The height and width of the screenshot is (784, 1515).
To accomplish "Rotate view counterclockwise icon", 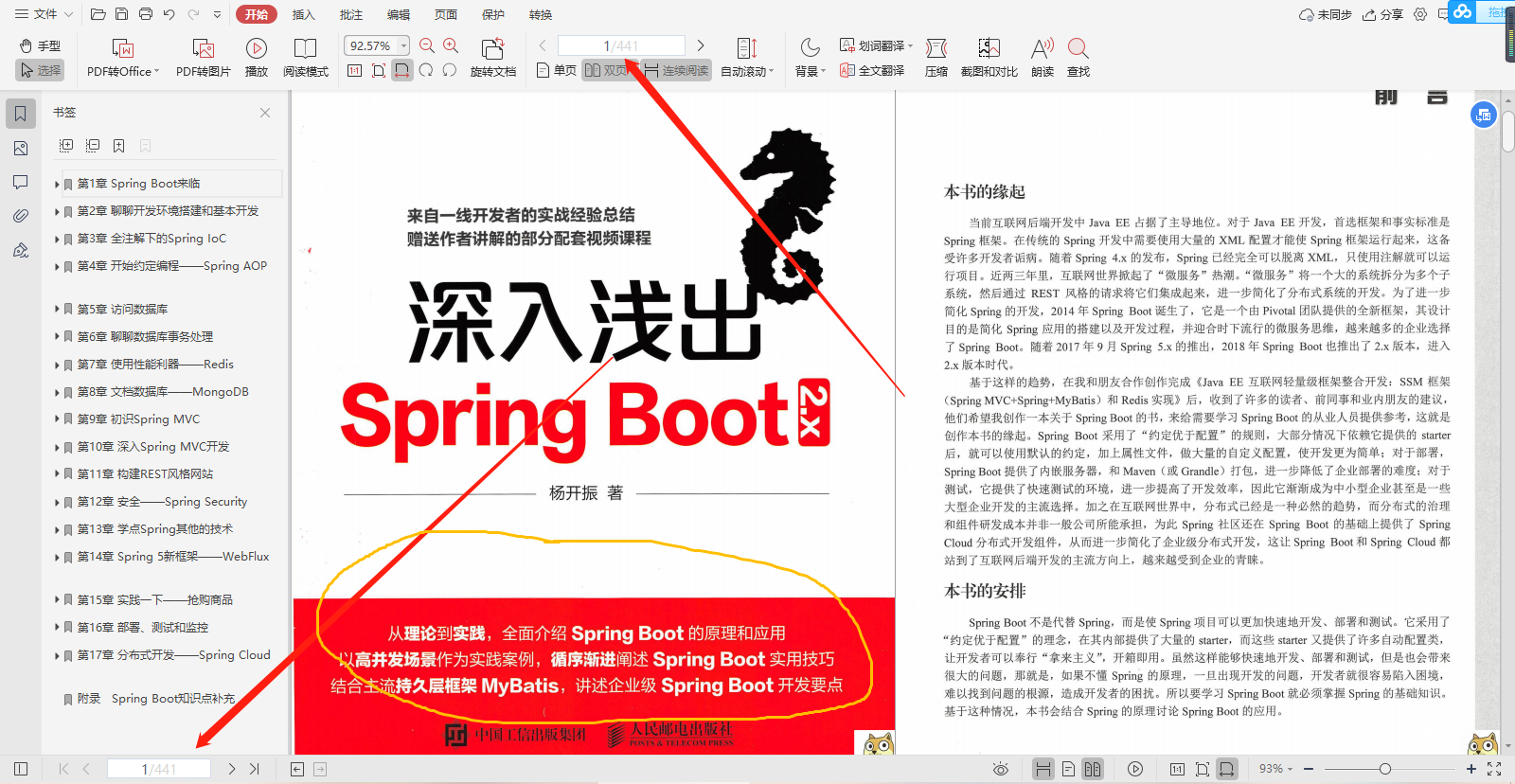I will [x=450, y=71].
